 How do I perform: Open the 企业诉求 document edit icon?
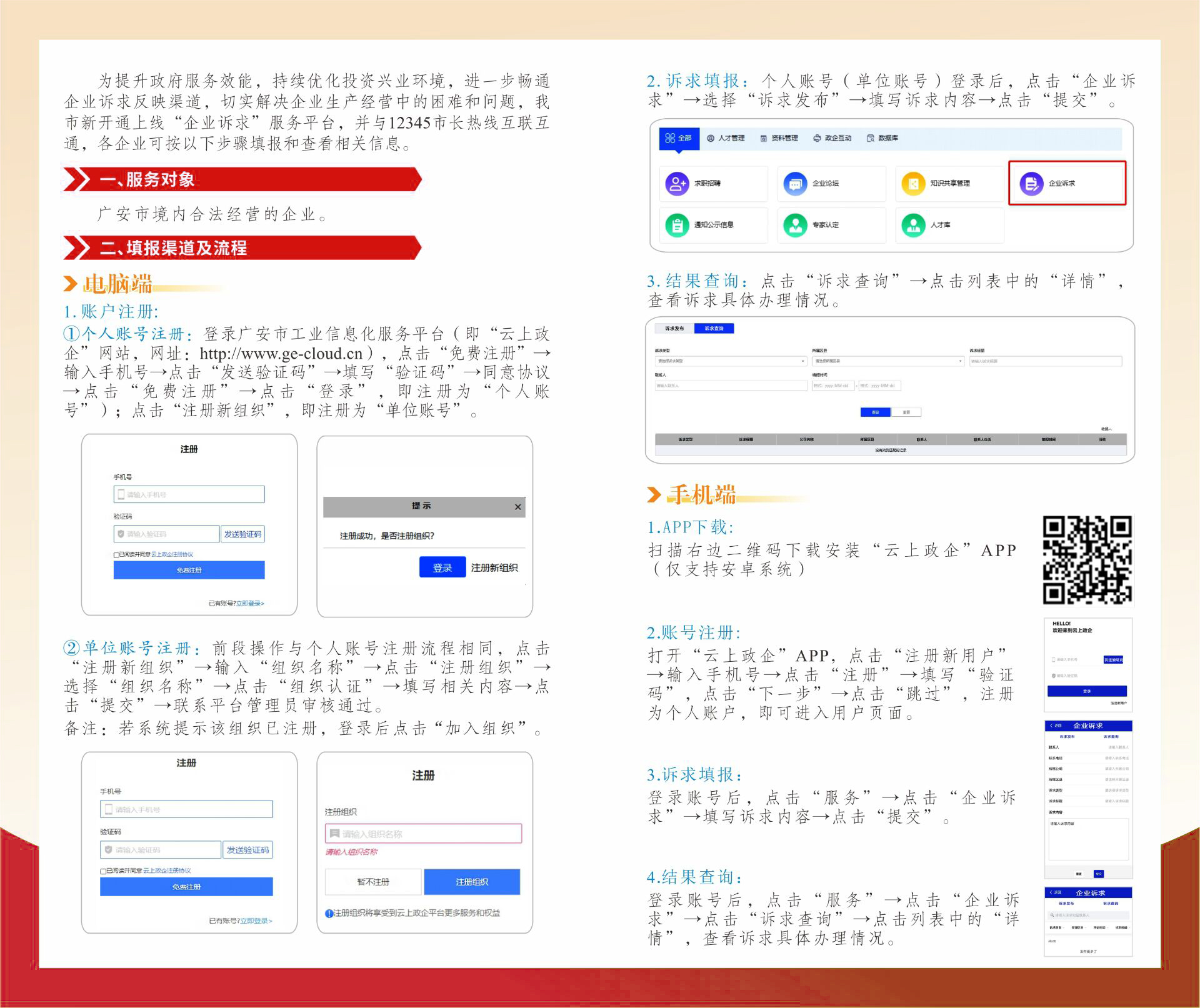pyautogui.click(x=1031, y=184)
